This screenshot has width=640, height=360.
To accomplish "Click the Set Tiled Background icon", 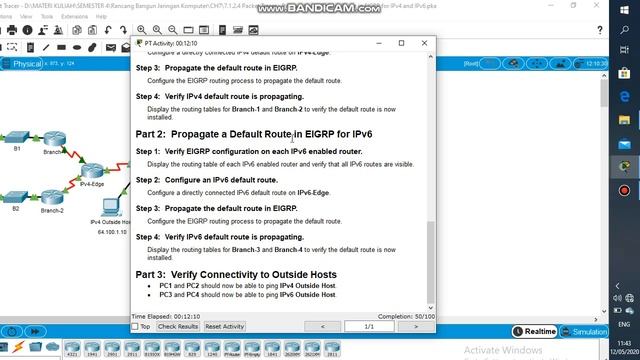I will click(561, 64).
